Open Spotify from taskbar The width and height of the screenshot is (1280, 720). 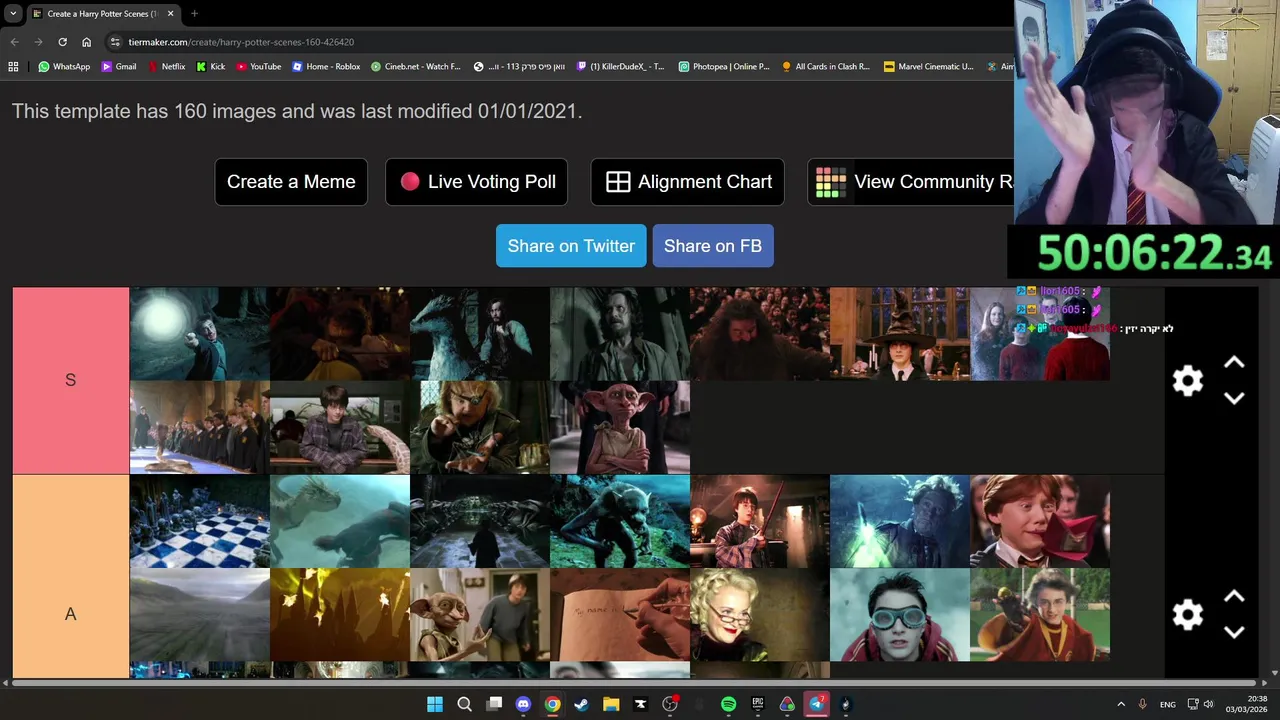(x=728, y=704)
